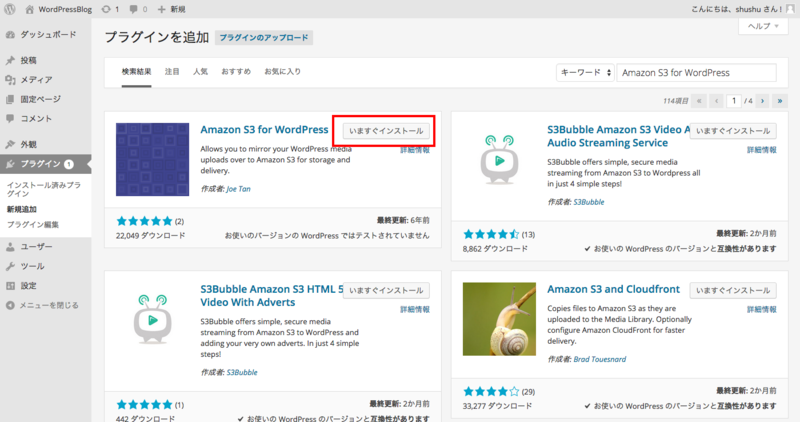800x422 pixels.
Task: Click プラグインのアップロード button
Action: [x=264, y=38]
